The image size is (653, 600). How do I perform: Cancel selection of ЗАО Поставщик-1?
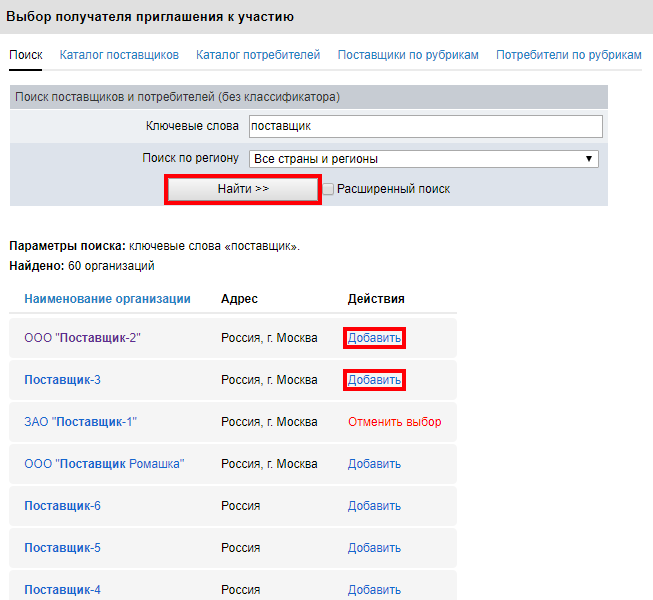click(x=394, y=422)
